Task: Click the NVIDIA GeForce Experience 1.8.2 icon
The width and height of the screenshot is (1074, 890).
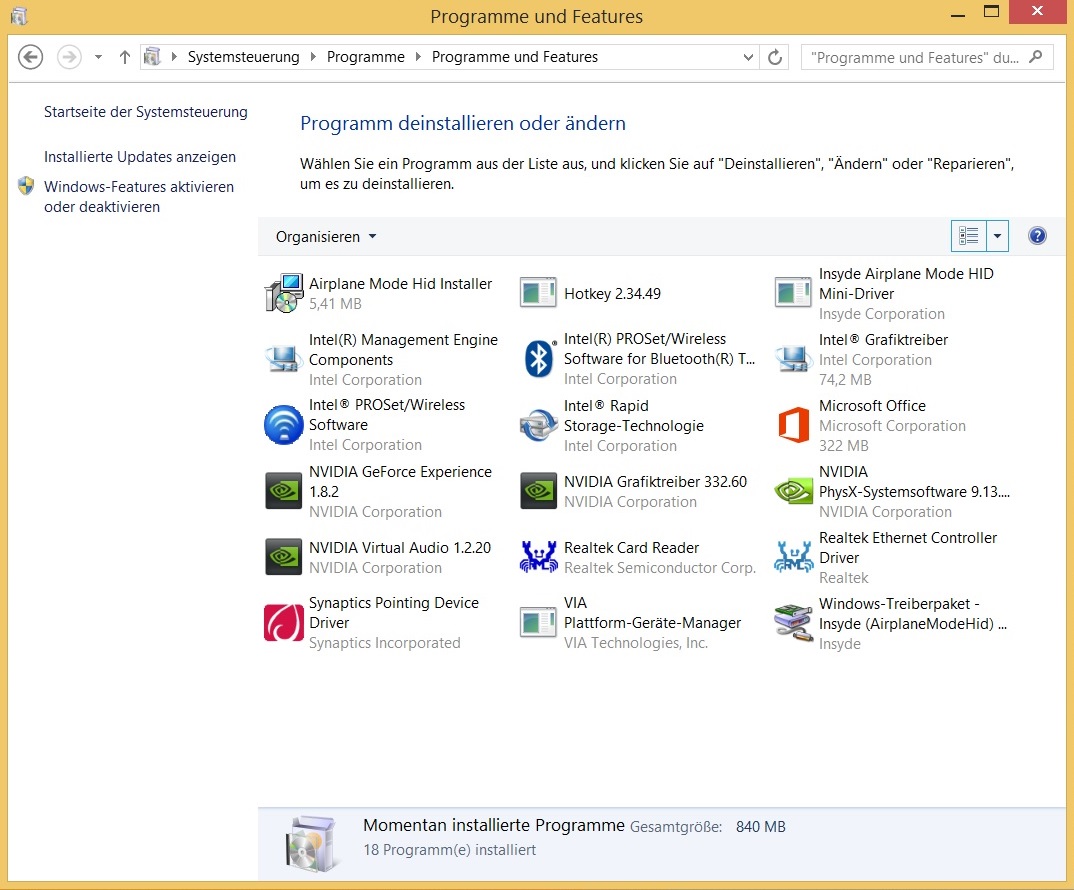Action: click(x=284, y=491)
